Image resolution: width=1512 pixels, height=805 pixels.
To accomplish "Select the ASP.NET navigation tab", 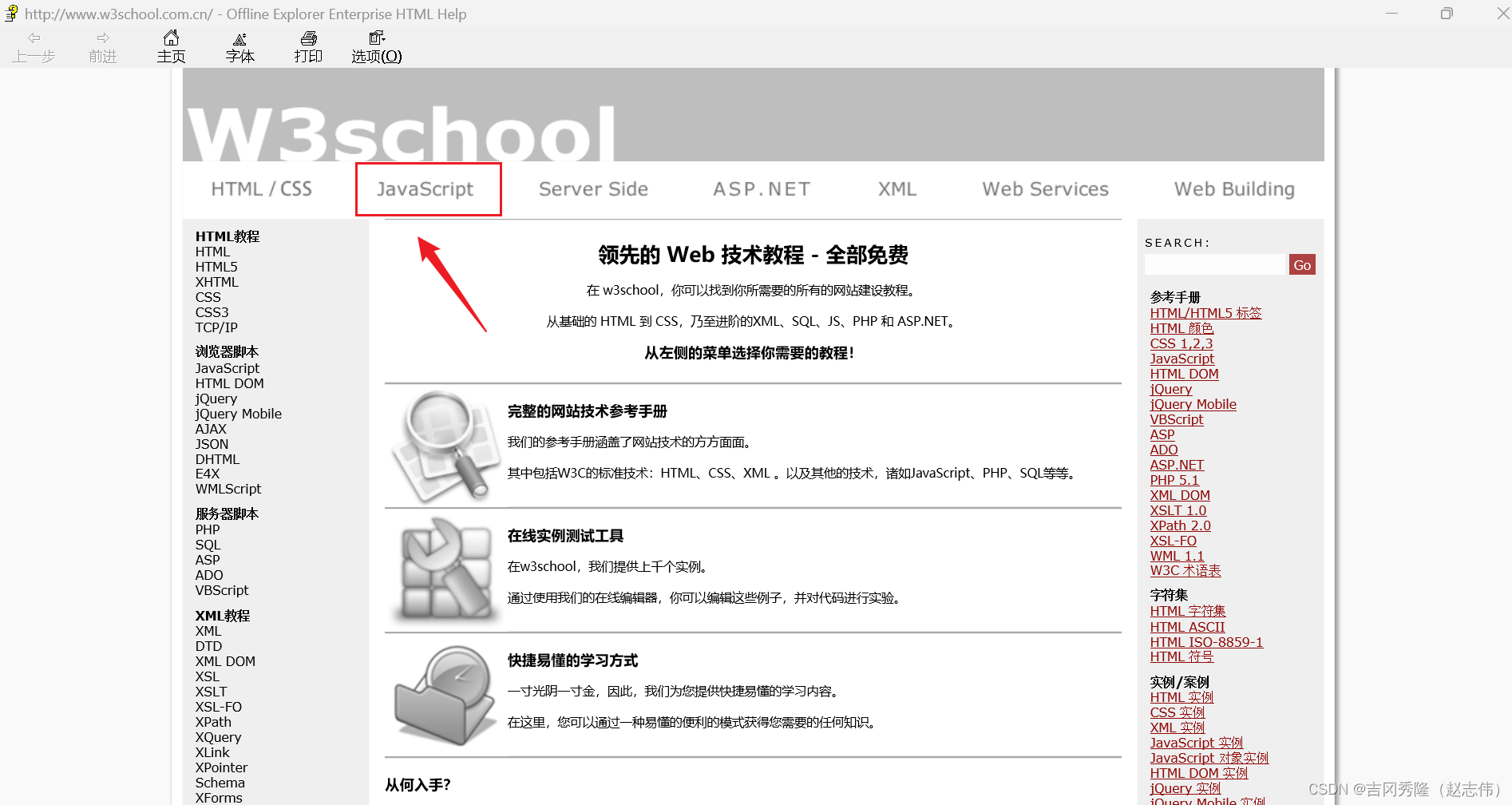I will (762, 189).
